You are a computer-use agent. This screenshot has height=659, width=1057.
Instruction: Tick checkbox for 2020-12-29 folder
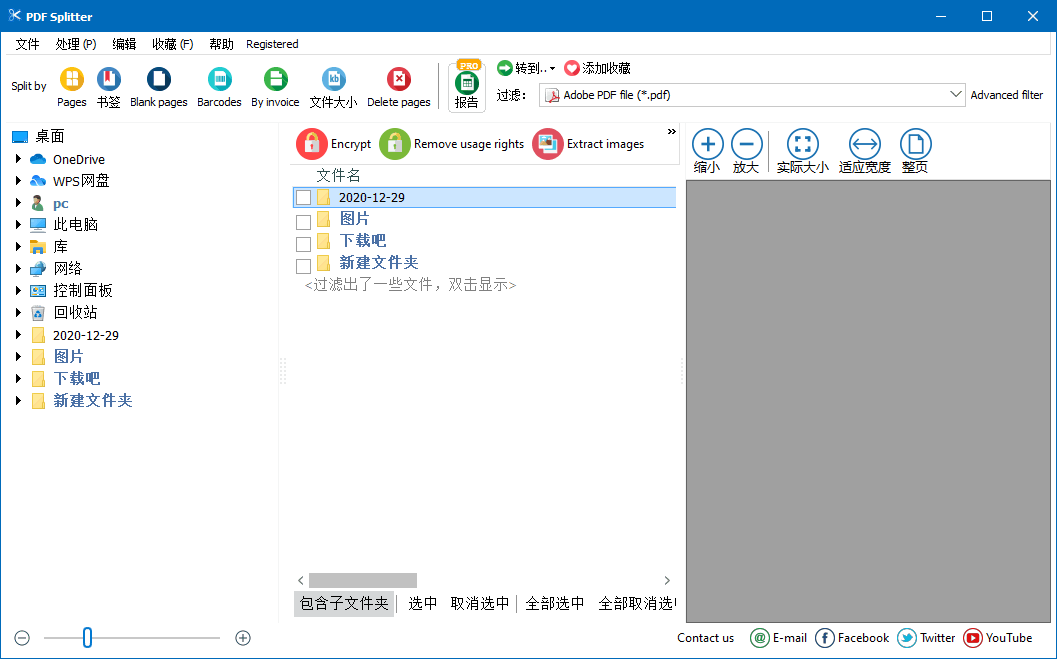pos(303,197)
